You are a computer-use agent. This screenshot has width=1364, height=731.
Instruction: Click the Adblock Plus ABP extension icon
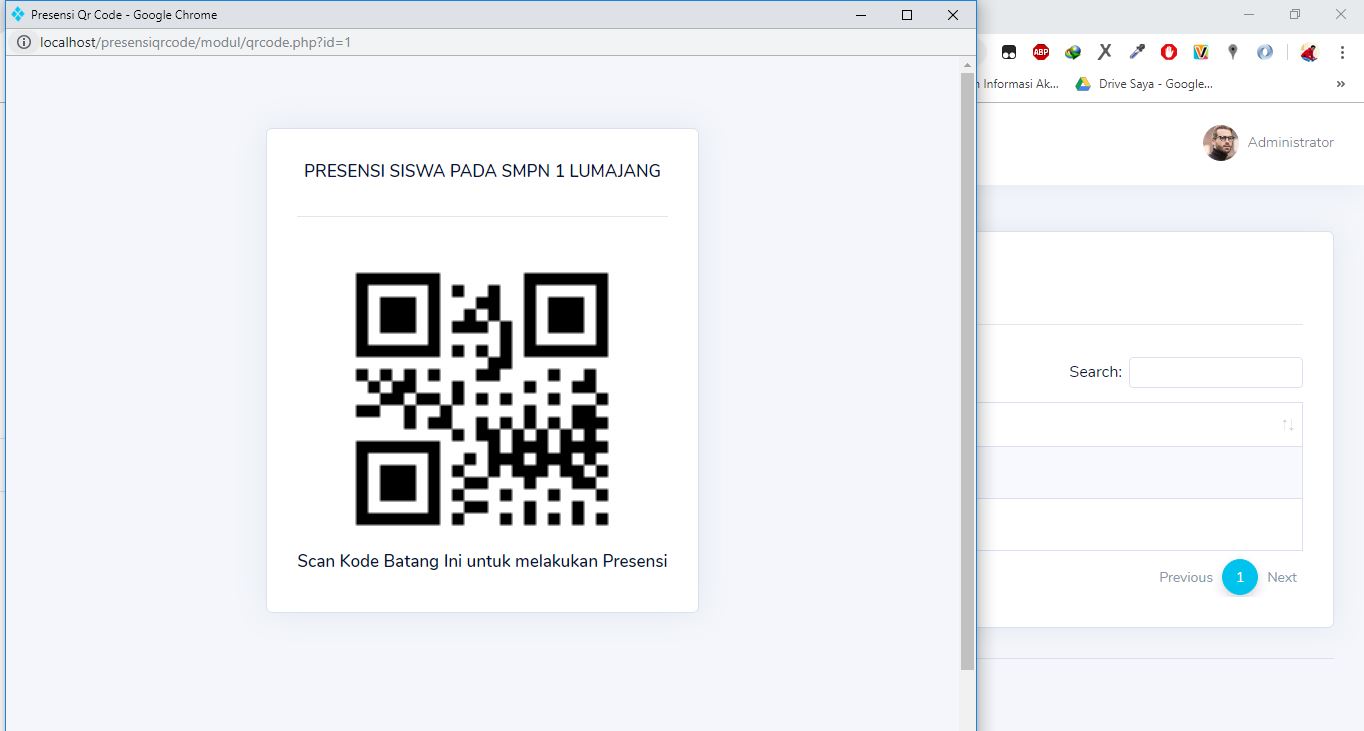(1040, 51)
